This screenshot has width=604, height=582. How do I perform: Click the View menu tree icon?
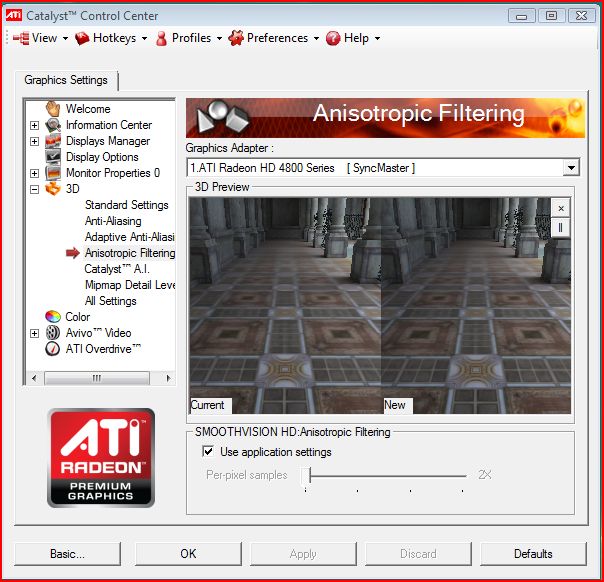[x=21, y=38]
